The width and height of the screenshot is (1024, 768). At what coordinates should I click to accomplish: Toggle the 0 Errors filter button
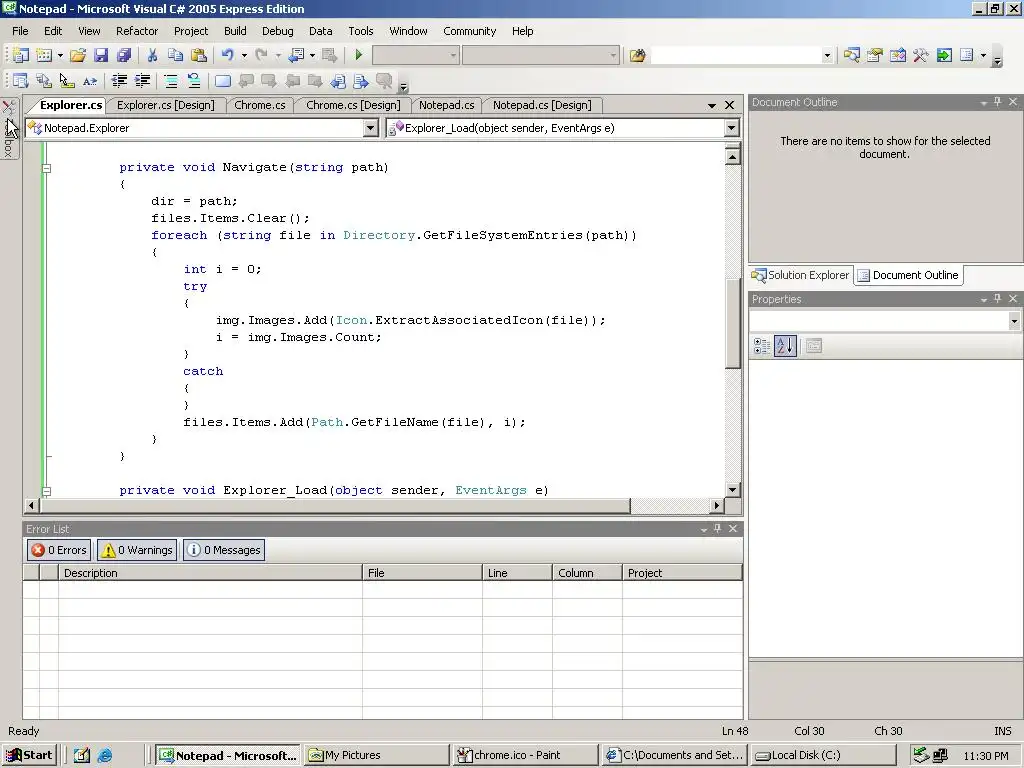[60, 550]
